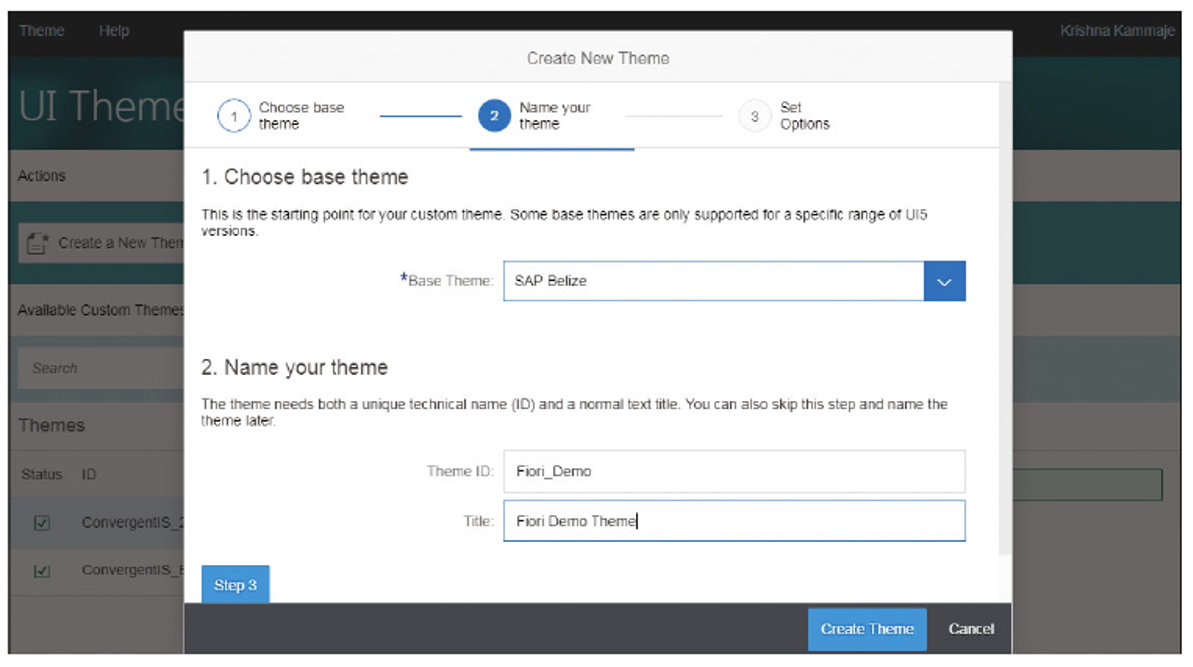The width and height of the screenshot is (1193, 667).
Task: Toggle the Status checkbox in the Themes list
Action: (x=41, y=473)
